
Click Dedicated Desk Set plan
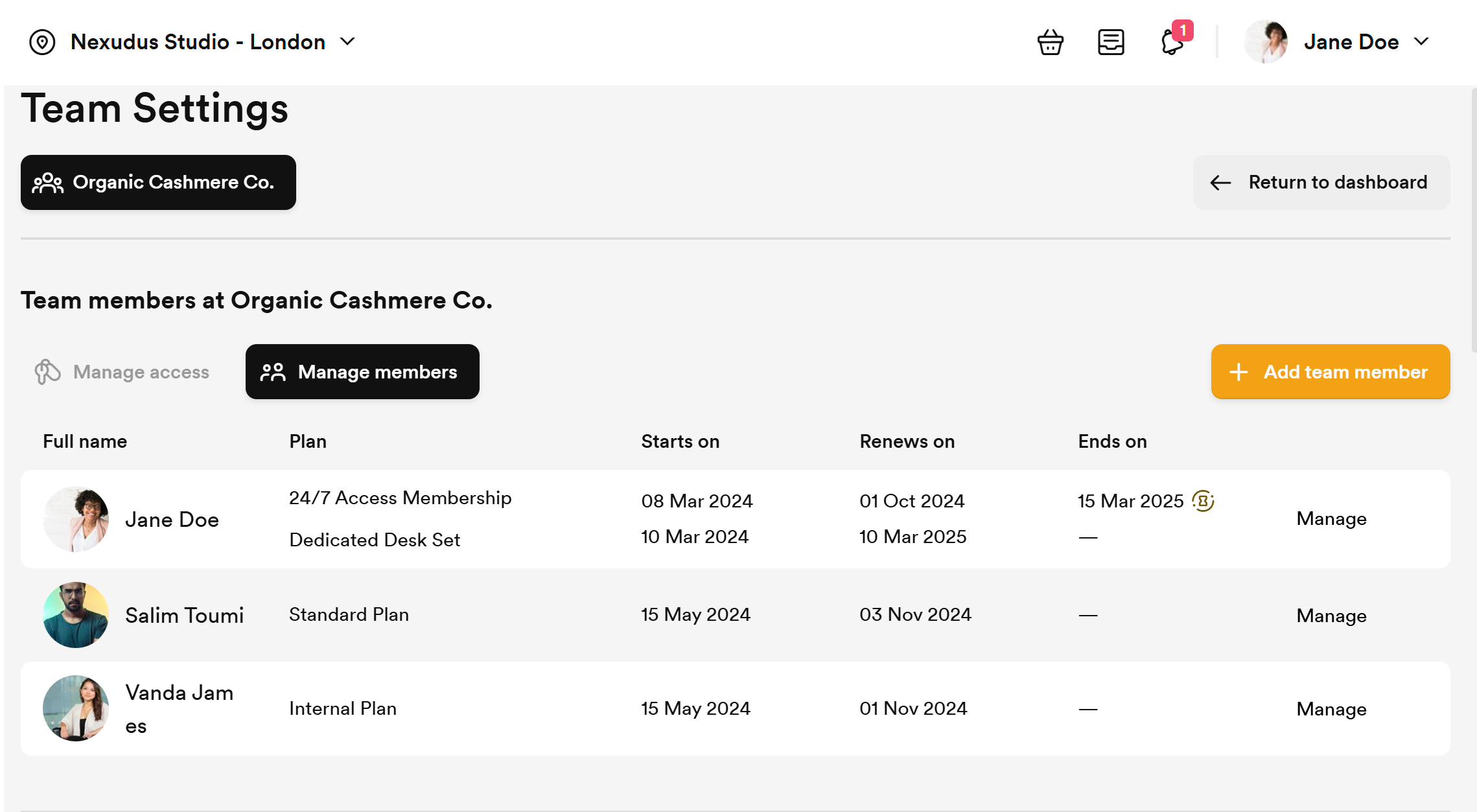375,540
